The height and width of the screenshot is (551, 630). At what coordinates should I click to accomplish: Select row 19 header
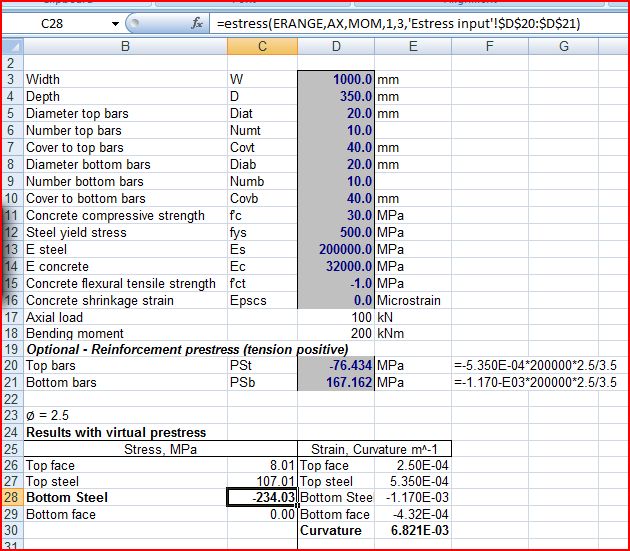(x=11, y=349)
